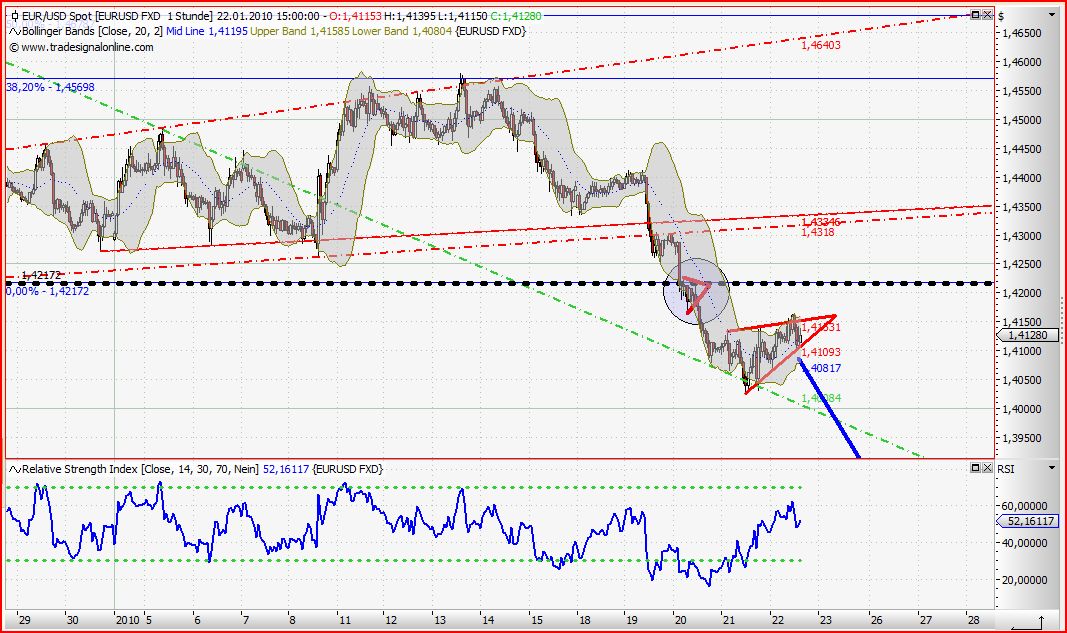1067x633 pixels.
Task: Click the pin icon beside EUR/USD Spot title
Action: (x=14, y=16)
